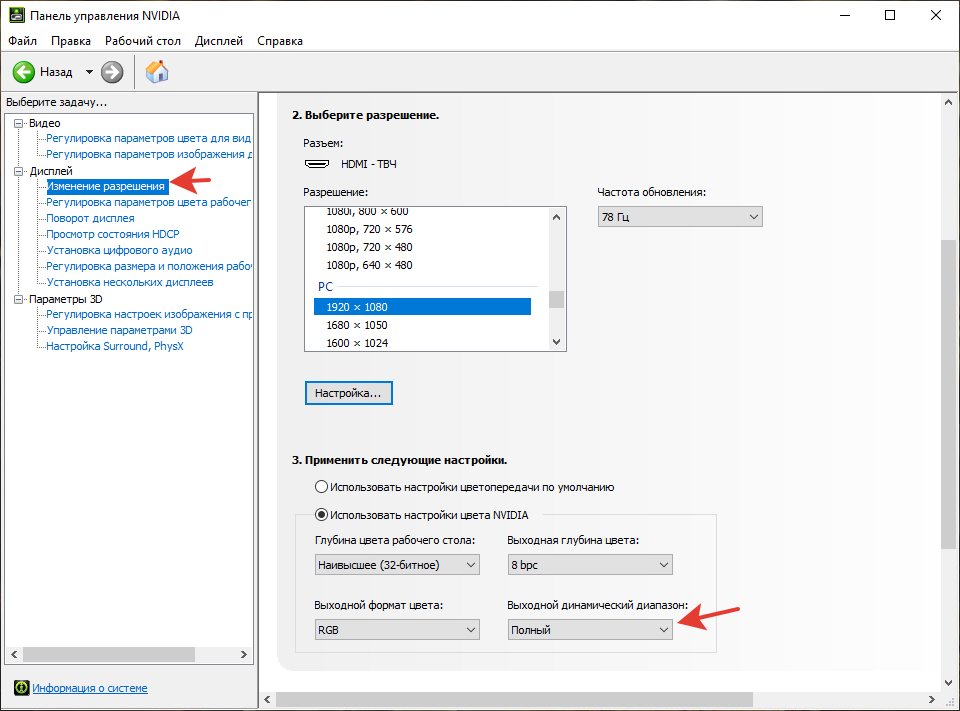This screenshot has width=960, height=711.
Task: Open the Частота обновления 78 Гц dropdown
Action: pyautogui.click(x=680, y=217)
